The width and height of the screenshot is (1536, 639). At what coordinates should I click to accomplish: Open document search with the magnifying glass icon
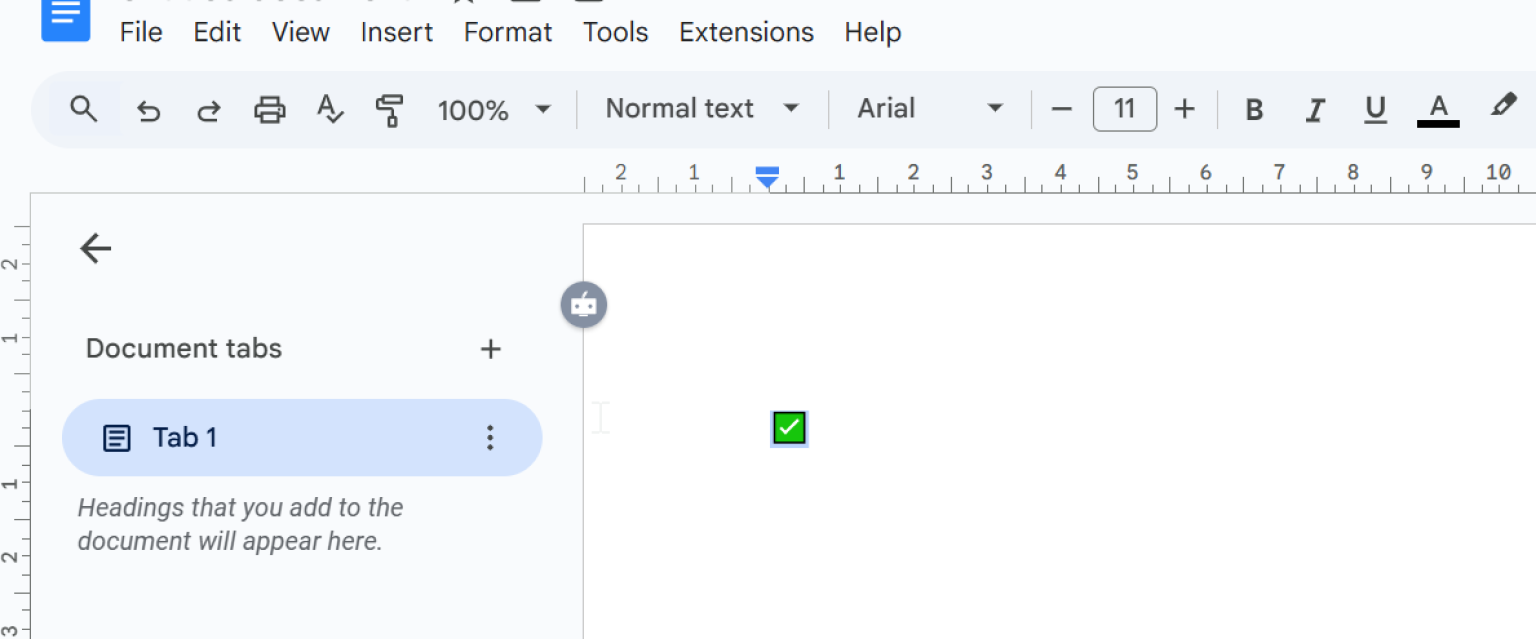[84, 109]
